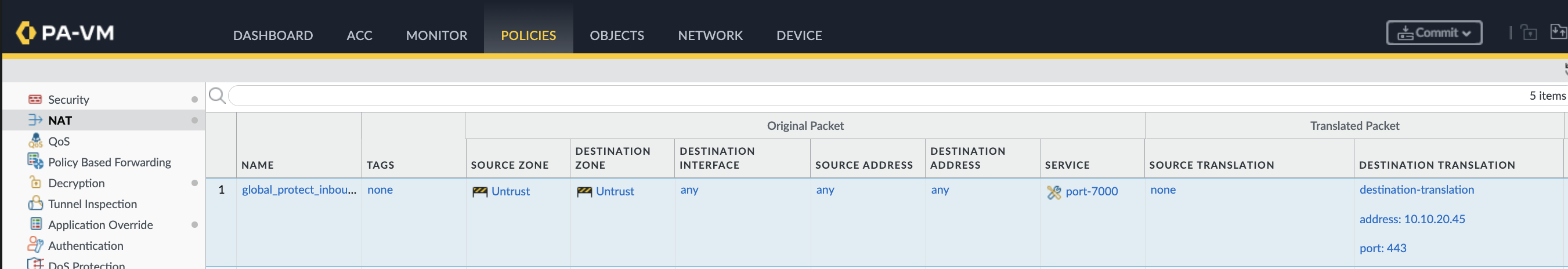Click the search magnifier icon
This screenshot has width=1568, height=269.
[216, 96]
